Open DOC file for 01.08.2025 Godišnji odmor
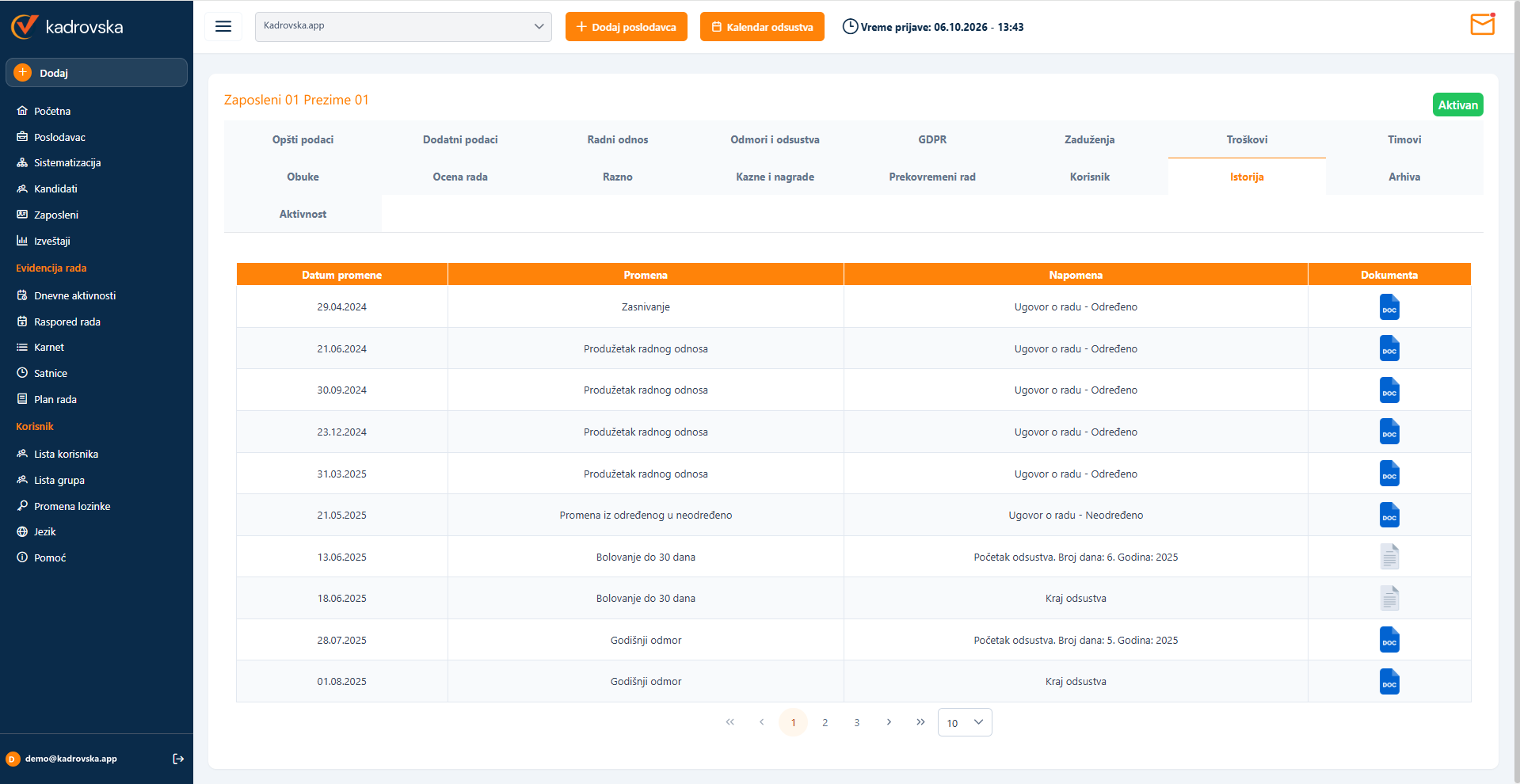This screenshot has width=1520, height=784. point(1389,682)
